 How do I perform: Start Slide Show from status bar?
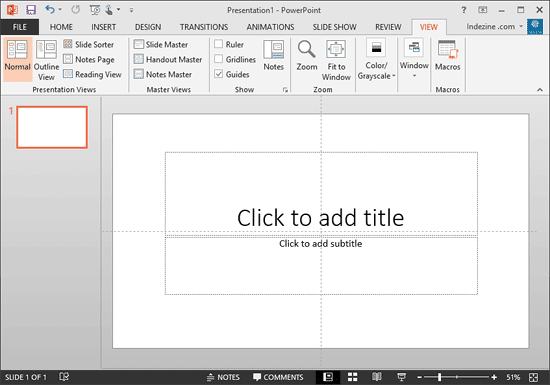click(401, 377)
